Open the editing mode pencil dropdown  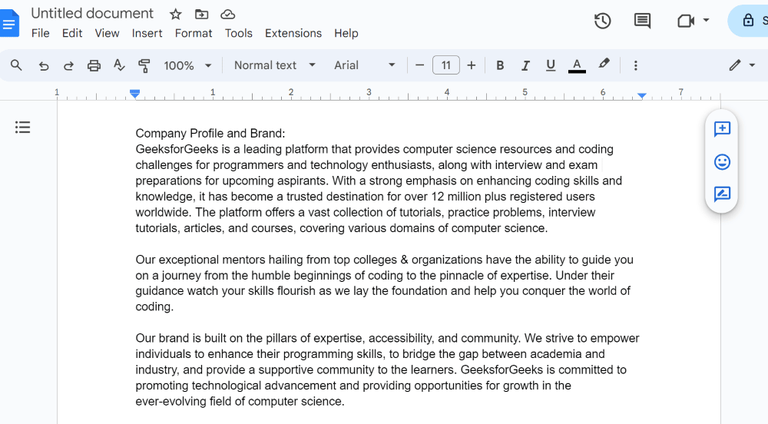[x=742, y=65]
